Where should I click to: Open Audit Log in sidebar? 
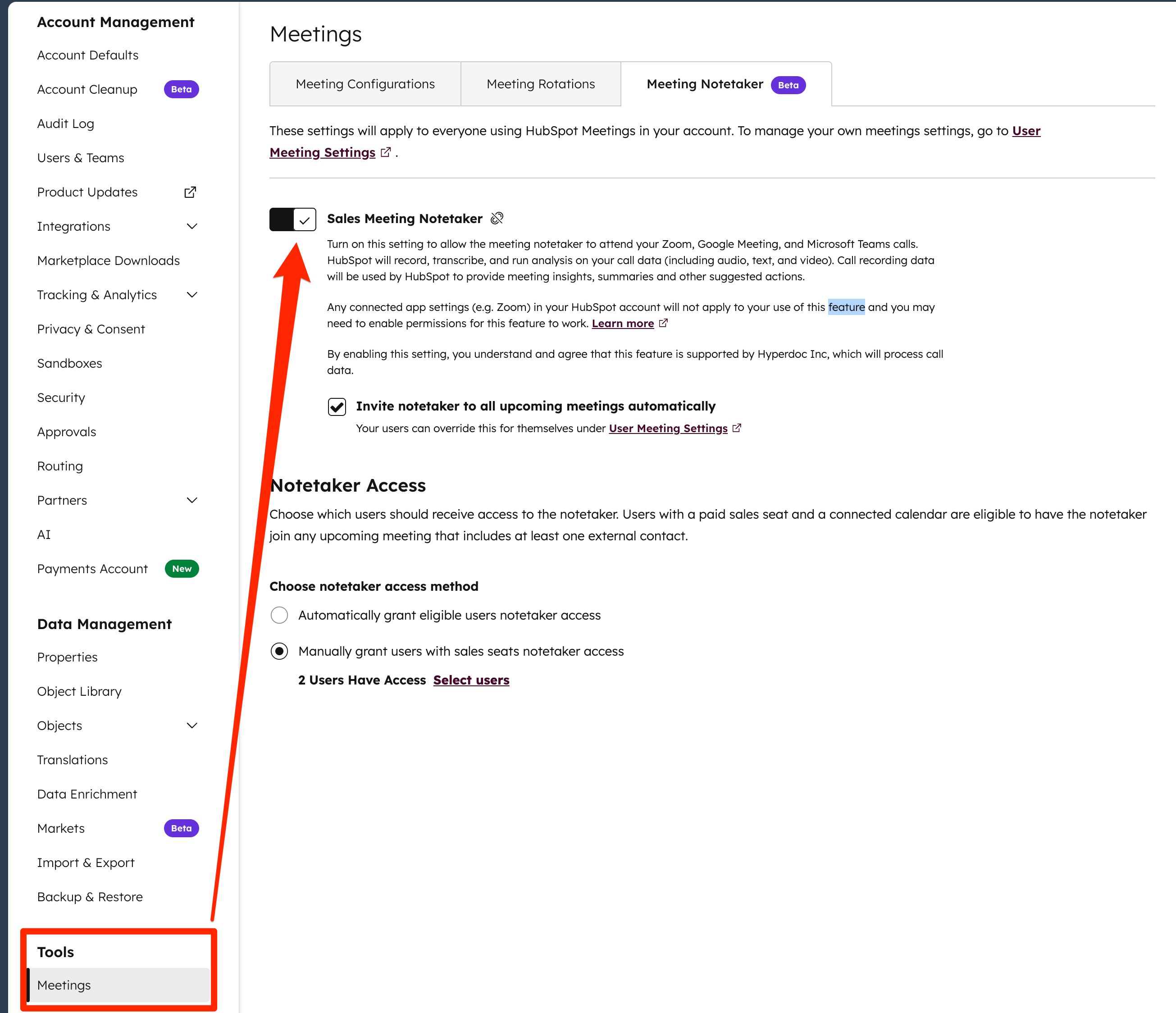point(66,124)
